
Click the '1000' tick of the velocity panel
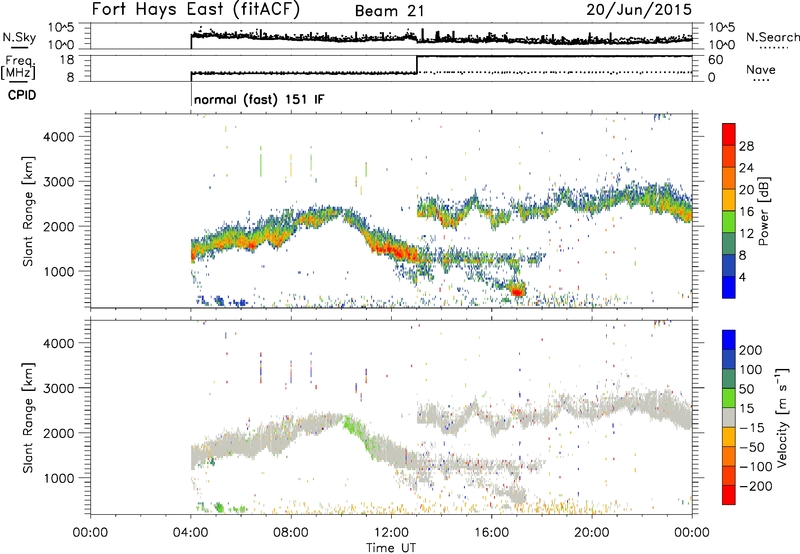[59, 478]
